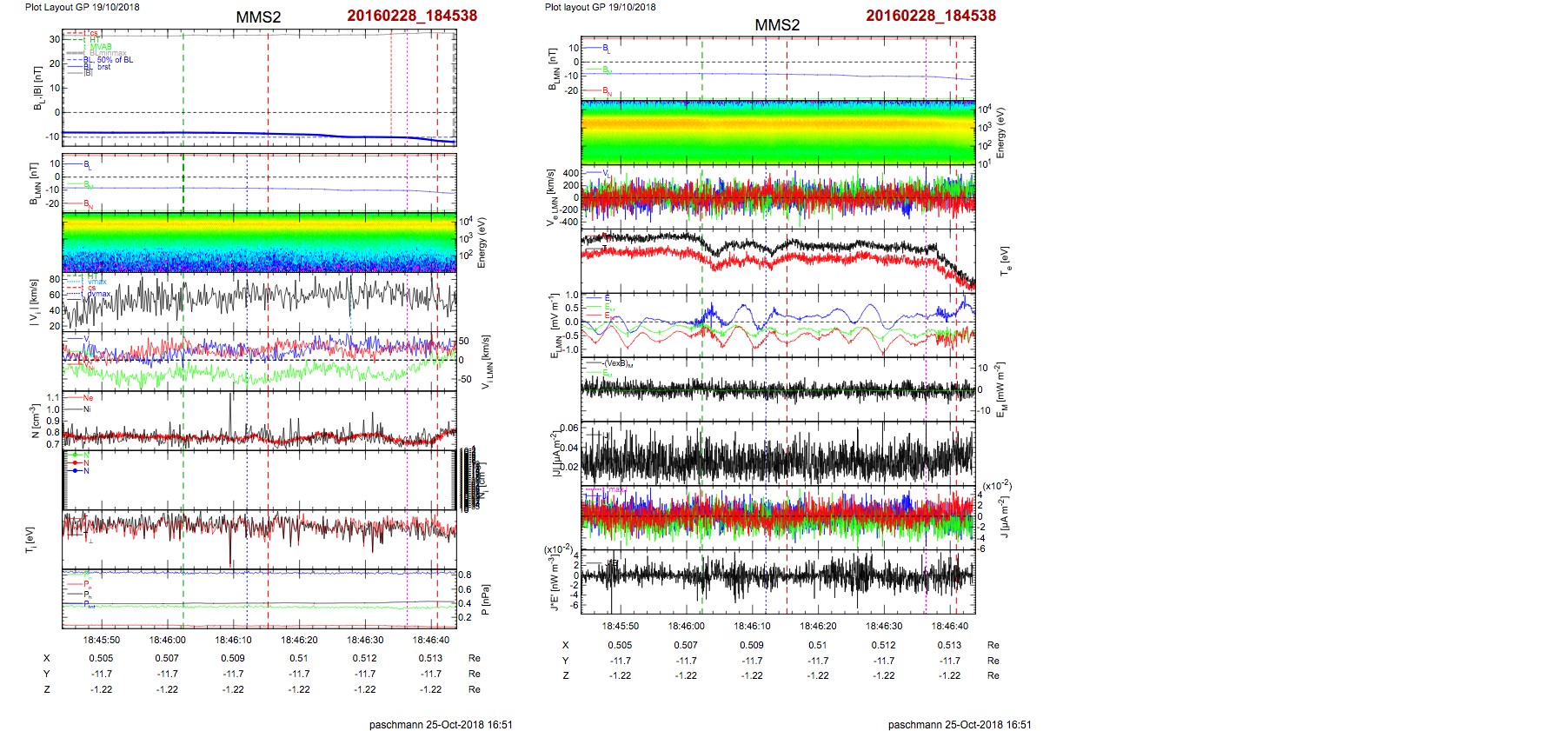Click the 'P [nPa]' axis label on left plot
Image resolution: width=1568 pixels, height=731 pixels.
pos(486,599)
